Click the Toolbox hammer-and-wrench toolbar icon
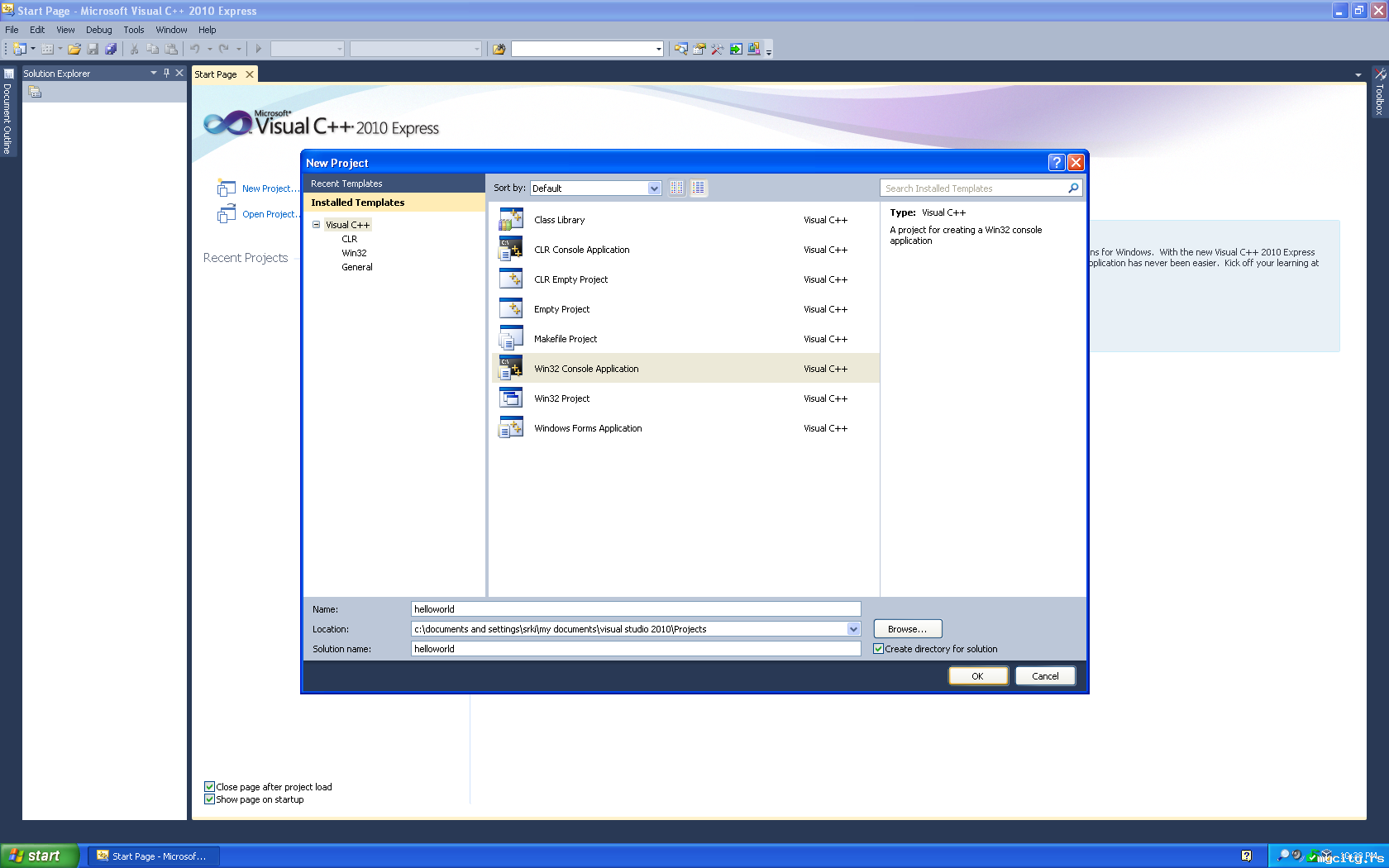 tap(717, 49)
